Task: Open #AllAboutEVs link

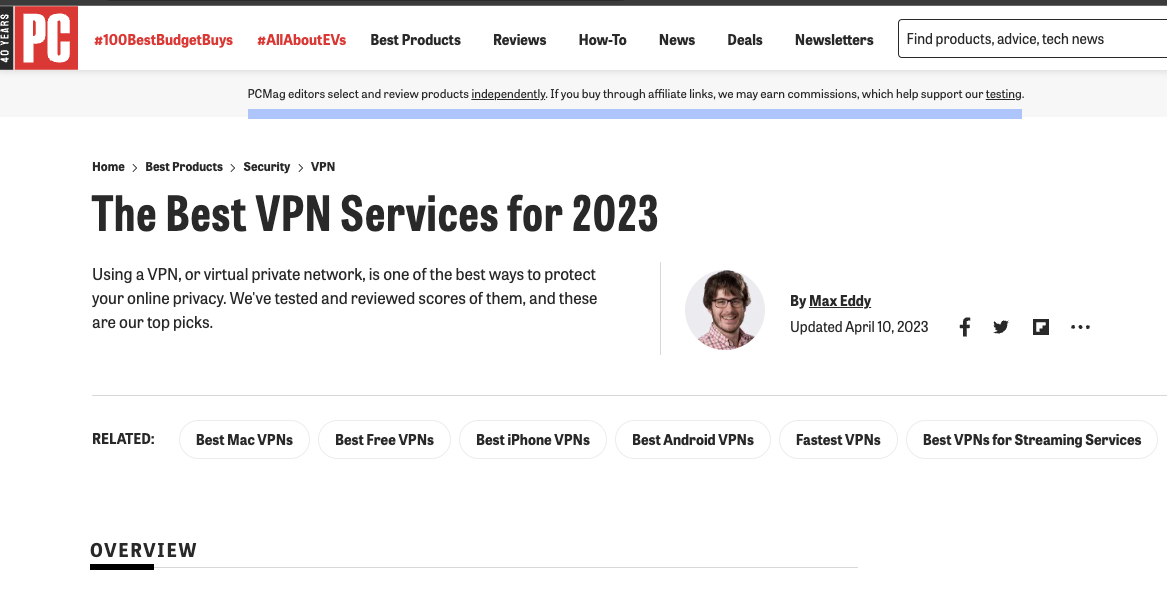Action: click(301, 40)
